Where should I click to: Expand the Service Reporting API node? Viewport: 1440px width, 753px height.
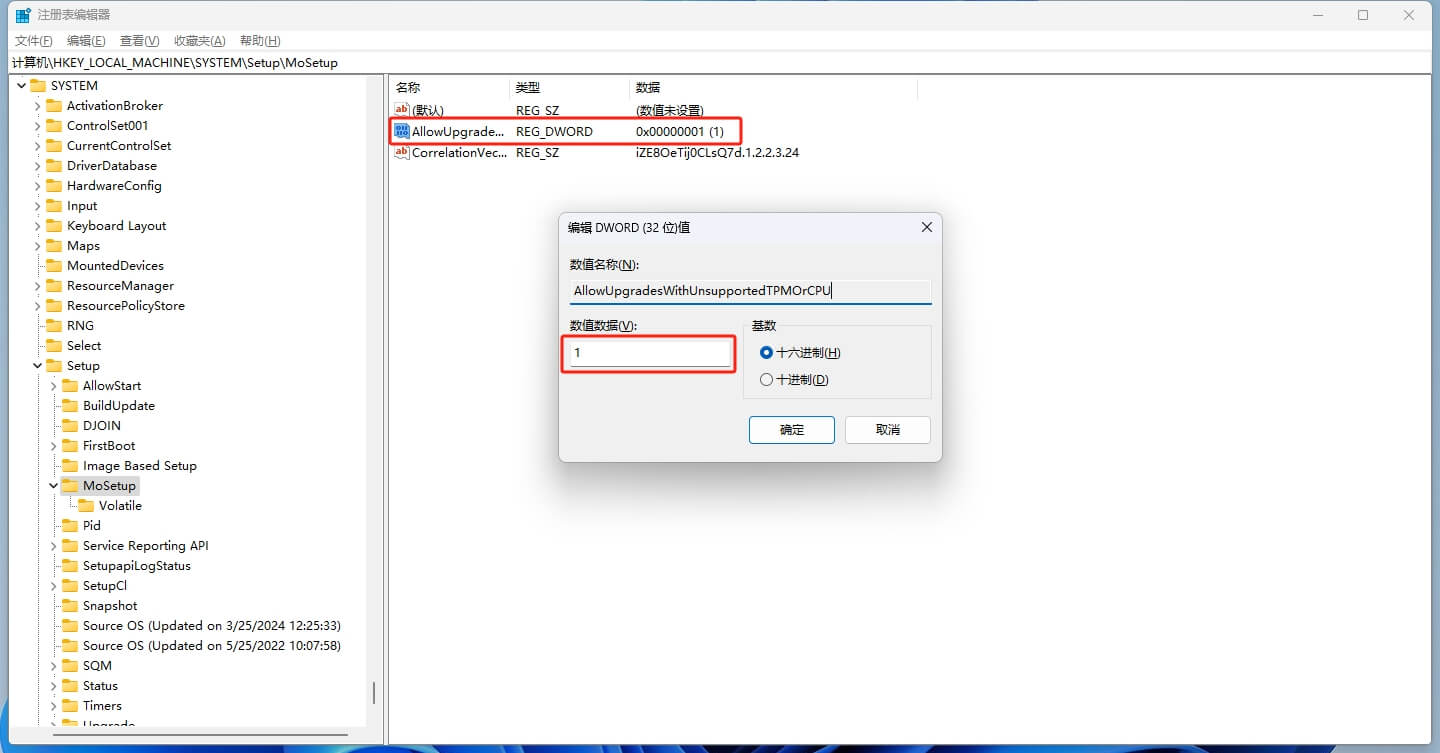pyautogui.click(x=53, y=545)
